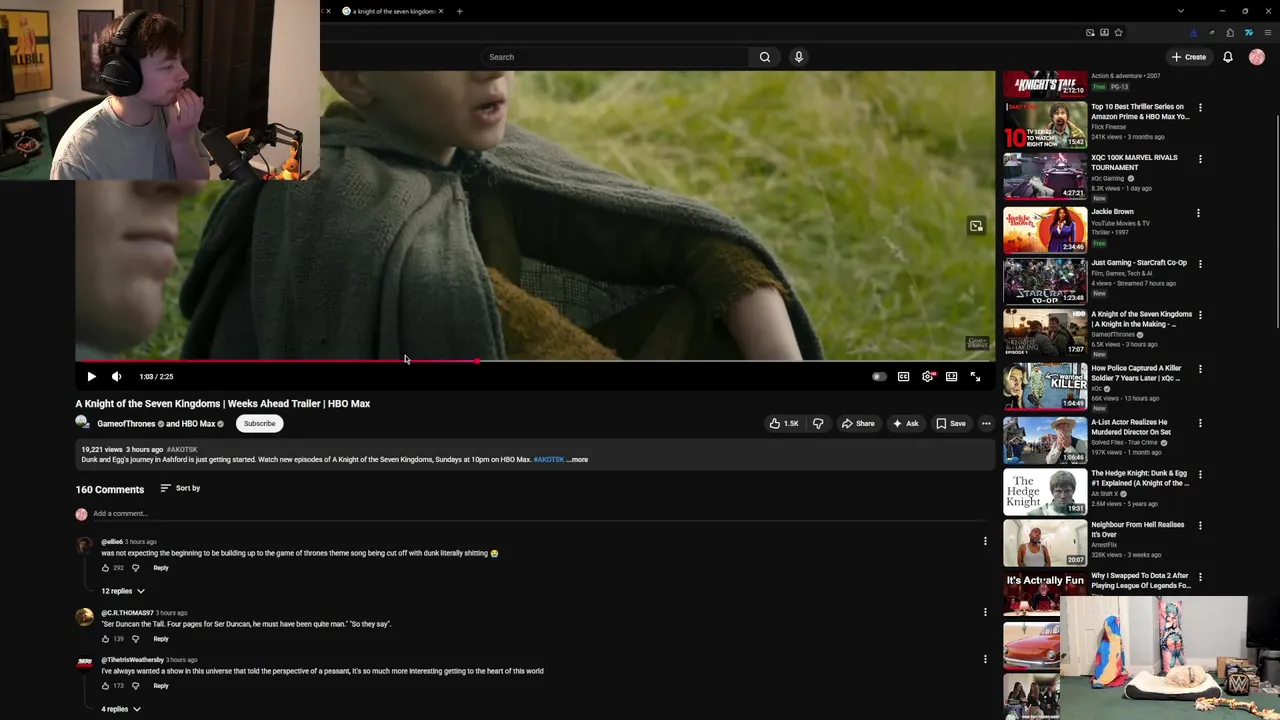Open YouTube notifications bell

tap(1228, 57)
